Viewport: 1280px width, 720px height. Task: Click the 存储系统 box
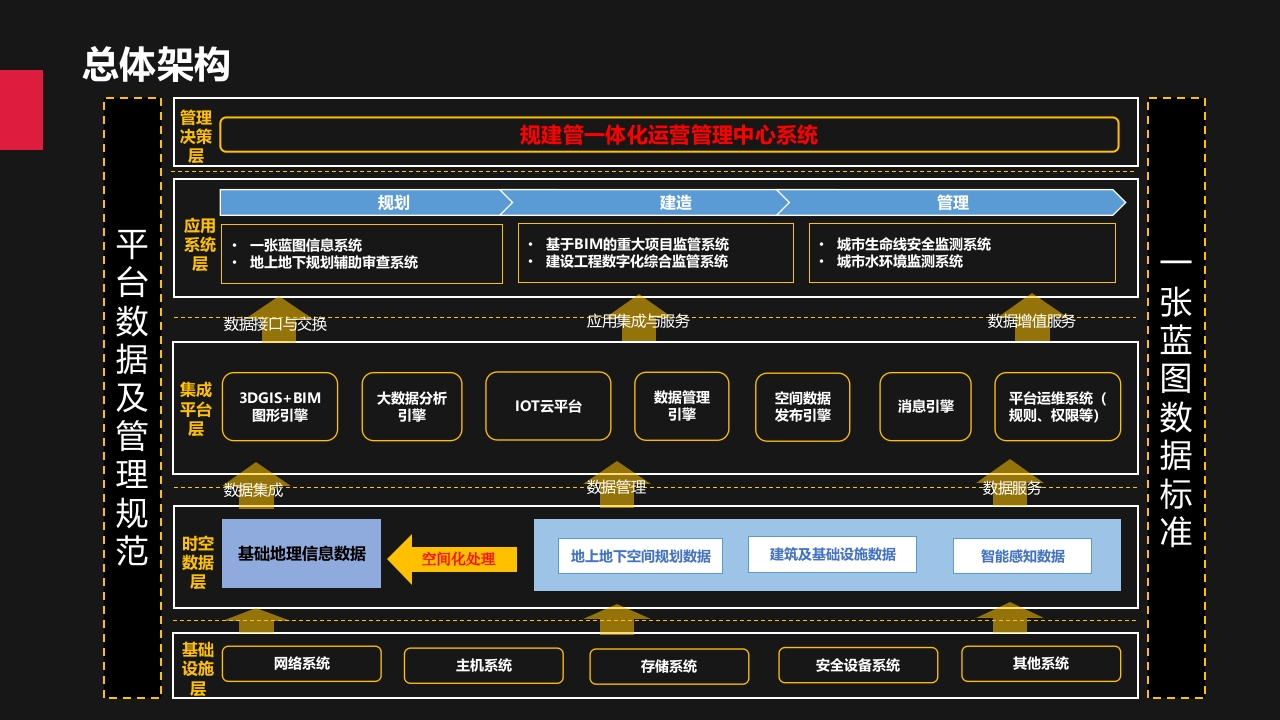tap(669, 666)
